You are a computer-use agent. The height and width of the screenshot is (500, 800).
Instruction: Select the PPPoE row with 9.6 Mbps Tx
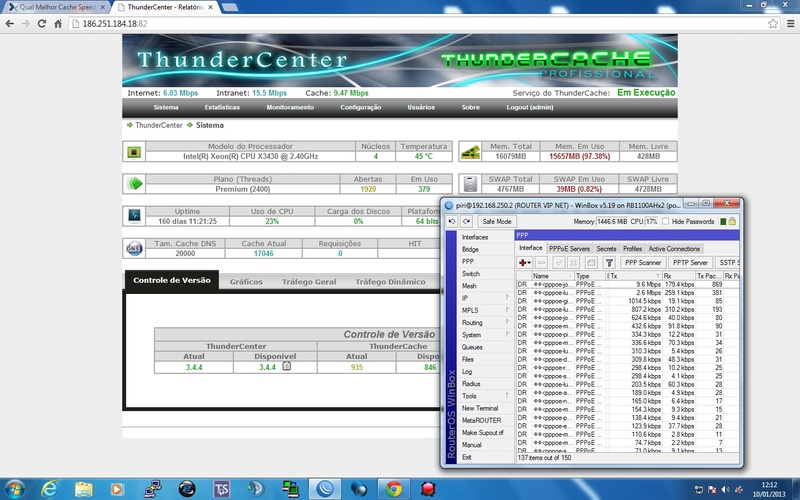[x=628, y=284]
